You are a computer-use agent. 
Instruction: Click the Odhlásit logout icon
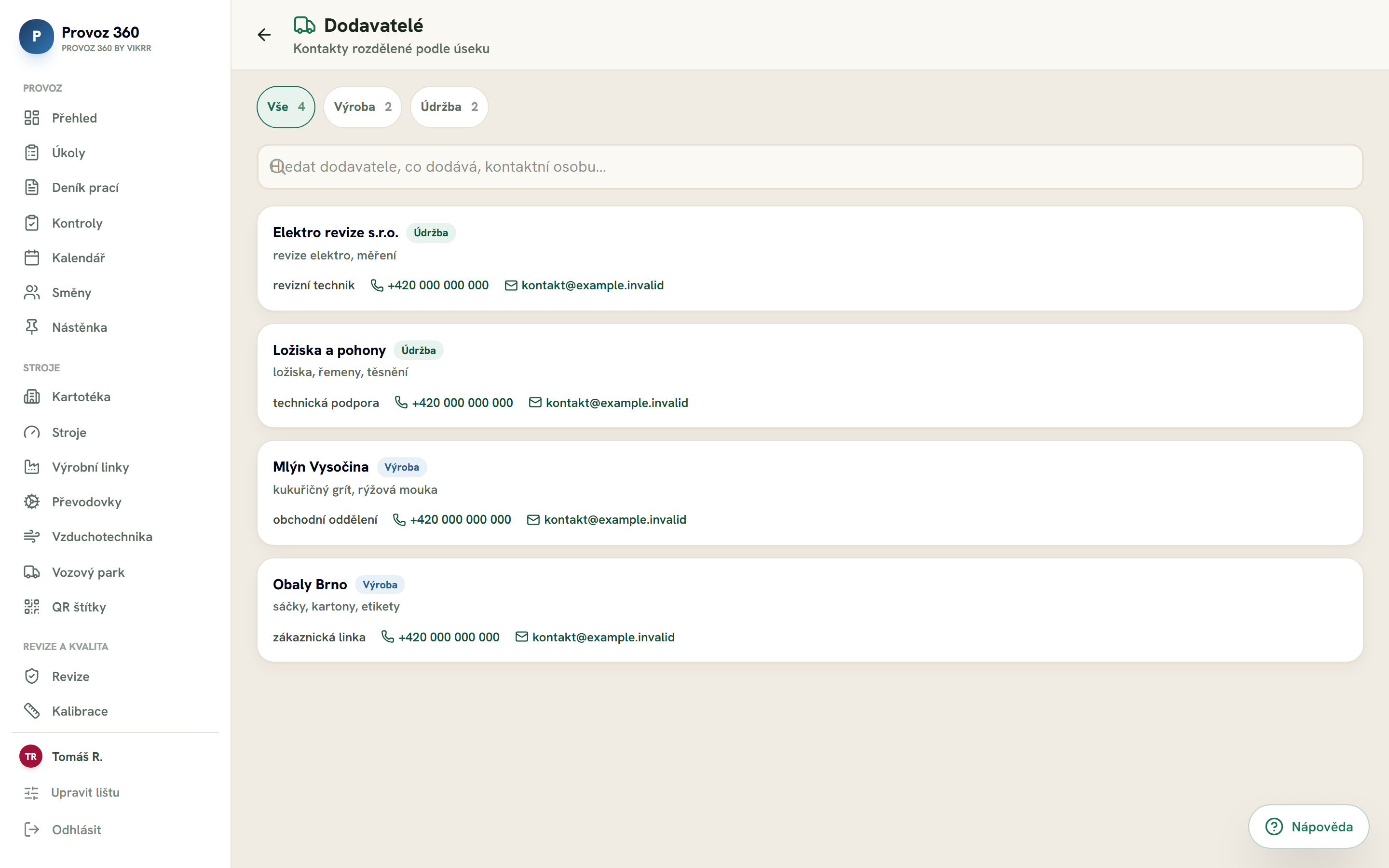point(31,829)
